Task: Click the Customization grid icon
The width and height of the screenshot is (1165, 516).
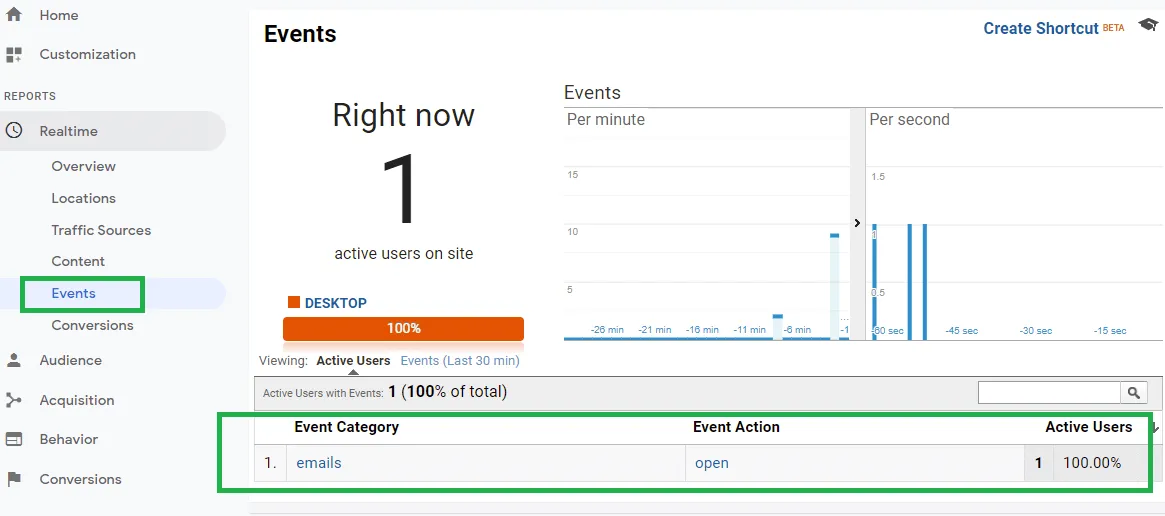Action: click(x=13, y=54)
